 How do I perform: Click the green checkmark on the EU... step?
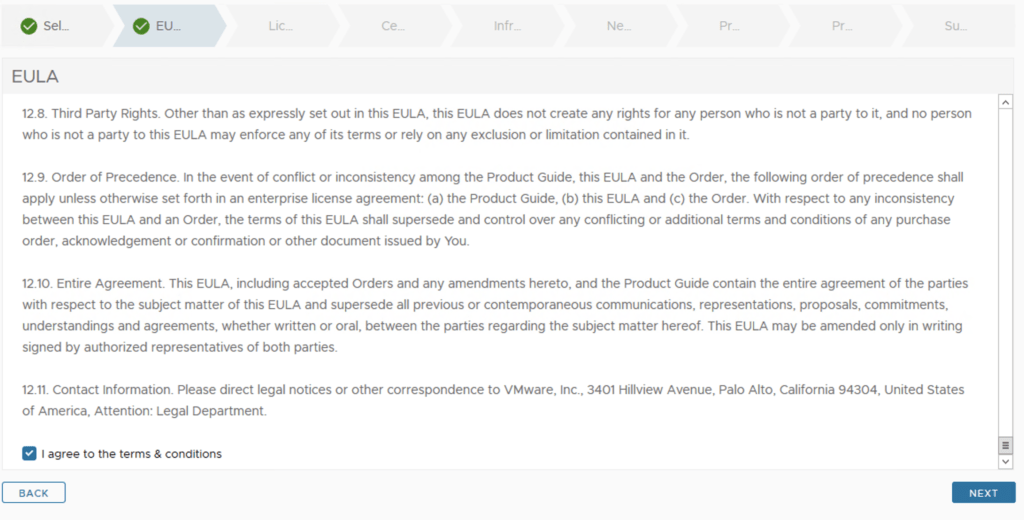pos(141,26)
